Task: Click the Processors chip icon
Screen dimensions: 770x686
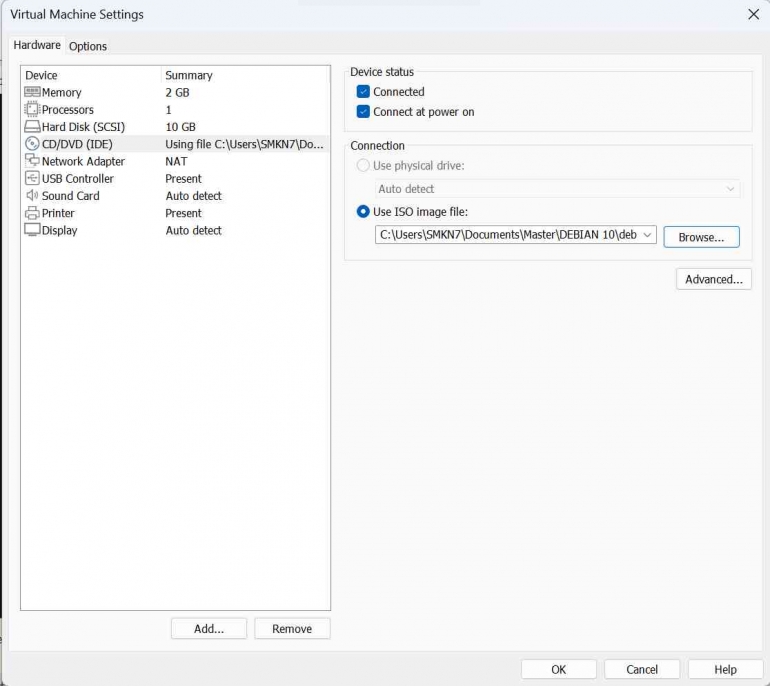Action: pos(32,110)
